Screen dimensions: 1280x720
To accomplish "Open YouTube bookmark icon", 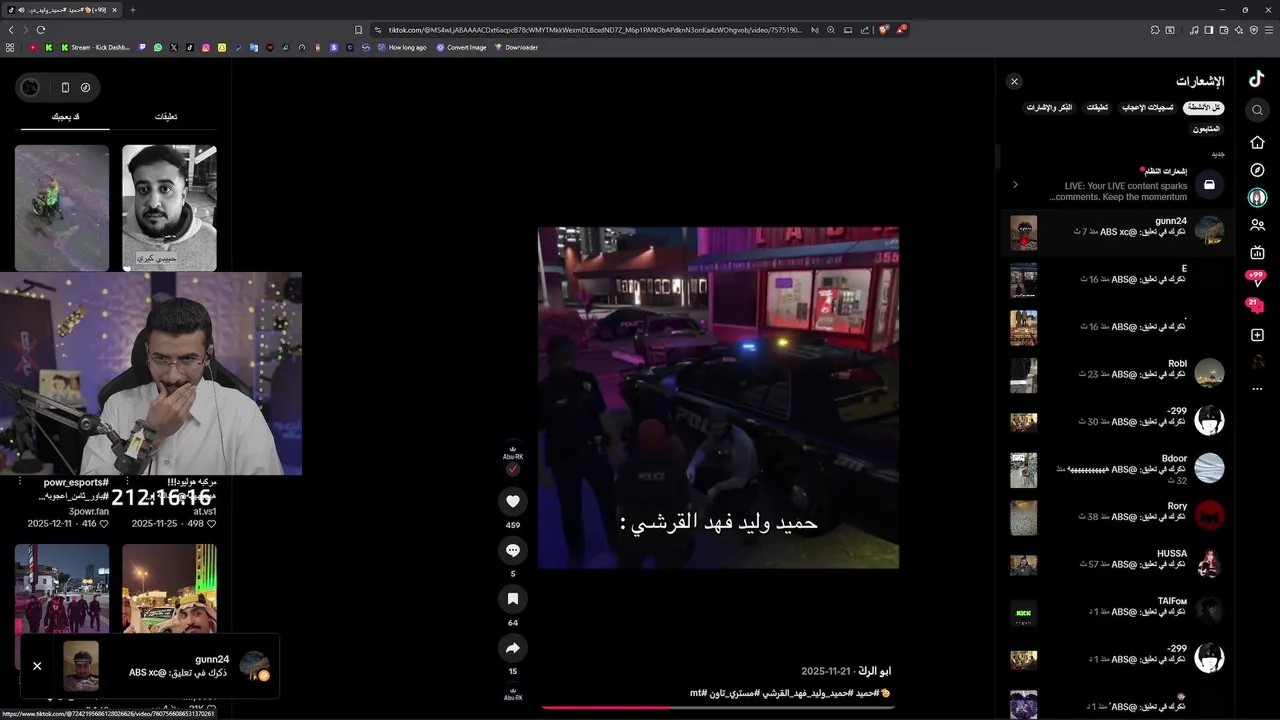I will 33,47.
